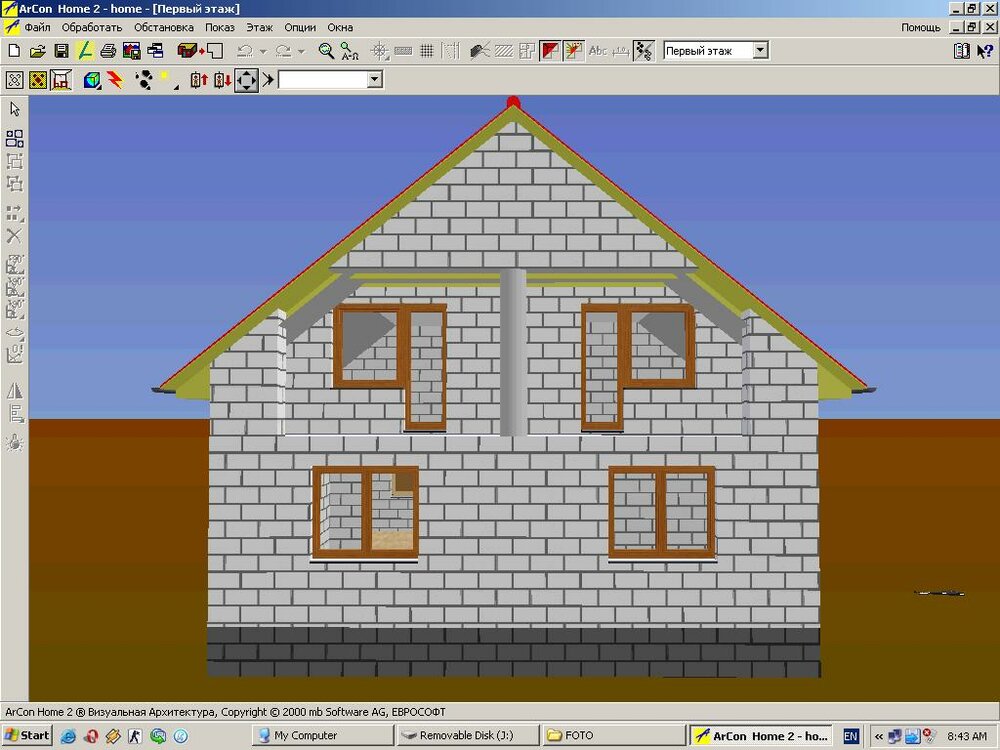The height and width of the screenshot is (750, 1000).
Task: Toggle the four-arrow navigation mode button
Action: point(246,80)
